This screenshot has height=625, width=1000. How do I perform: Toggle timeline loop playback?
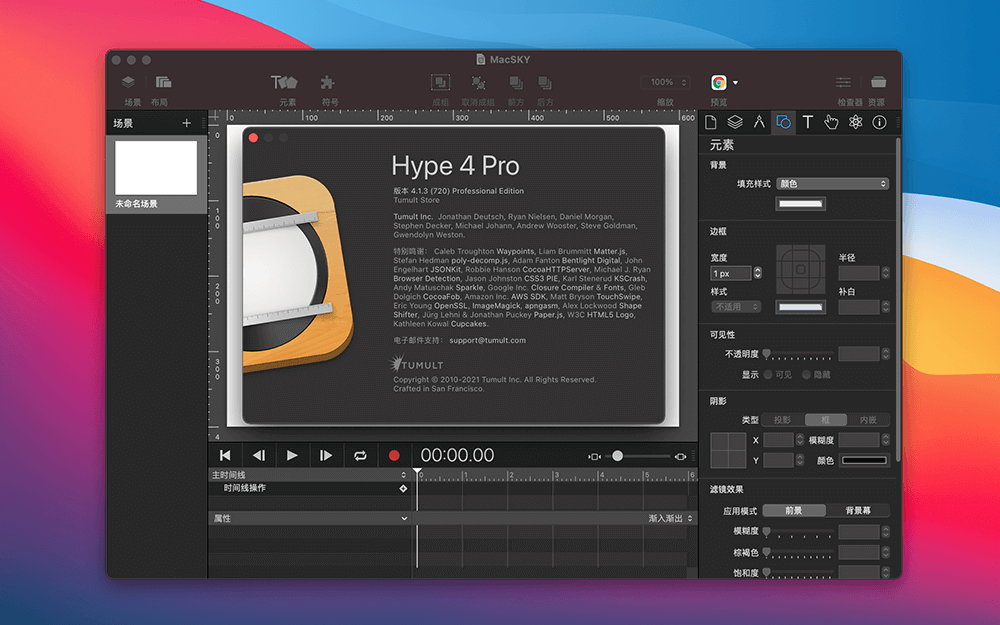(360, 455)
